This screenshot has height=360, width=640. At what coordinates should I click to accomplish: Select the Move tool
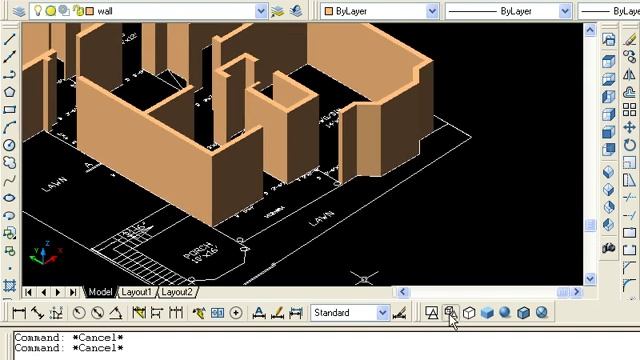coord(630,127)
